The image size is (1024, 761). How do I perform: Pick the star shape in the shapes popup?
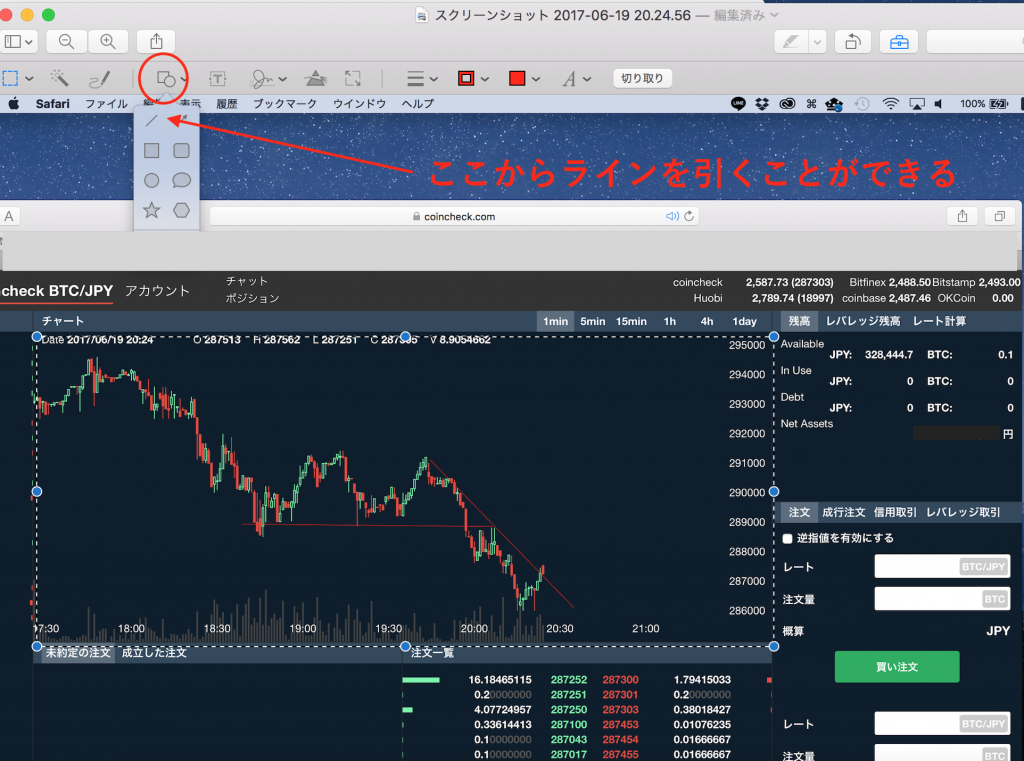coord(152,210)
